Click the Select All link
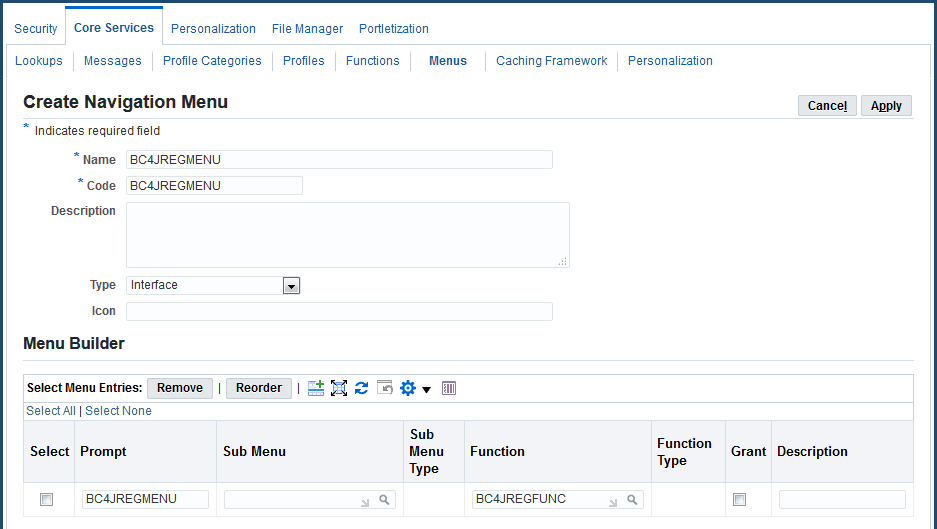This screenshot has height=529, width=937. (x=51, y=411)
